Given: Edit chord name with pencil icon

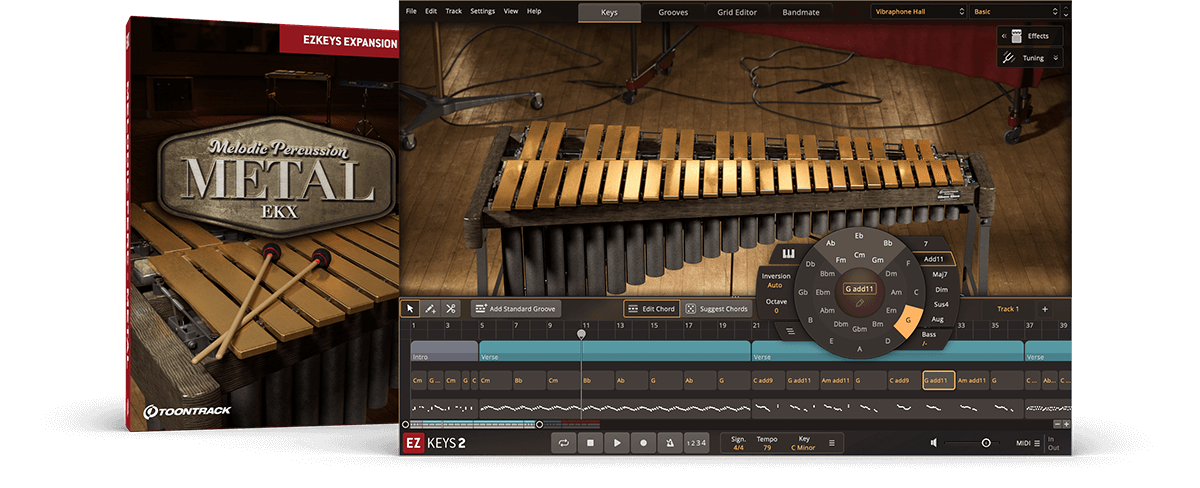Looking at the screenshot, I should coord(860,301).
